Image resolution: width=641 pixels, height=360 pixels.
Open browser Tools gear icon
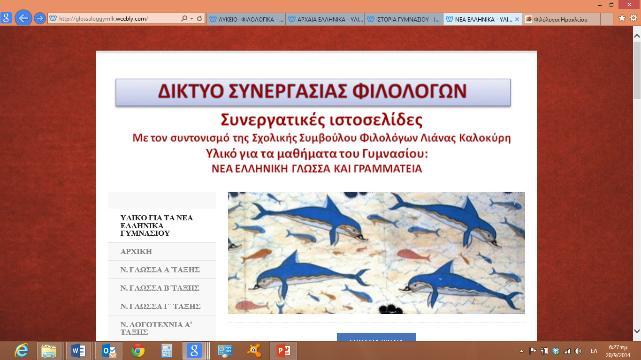coord(634,18)
